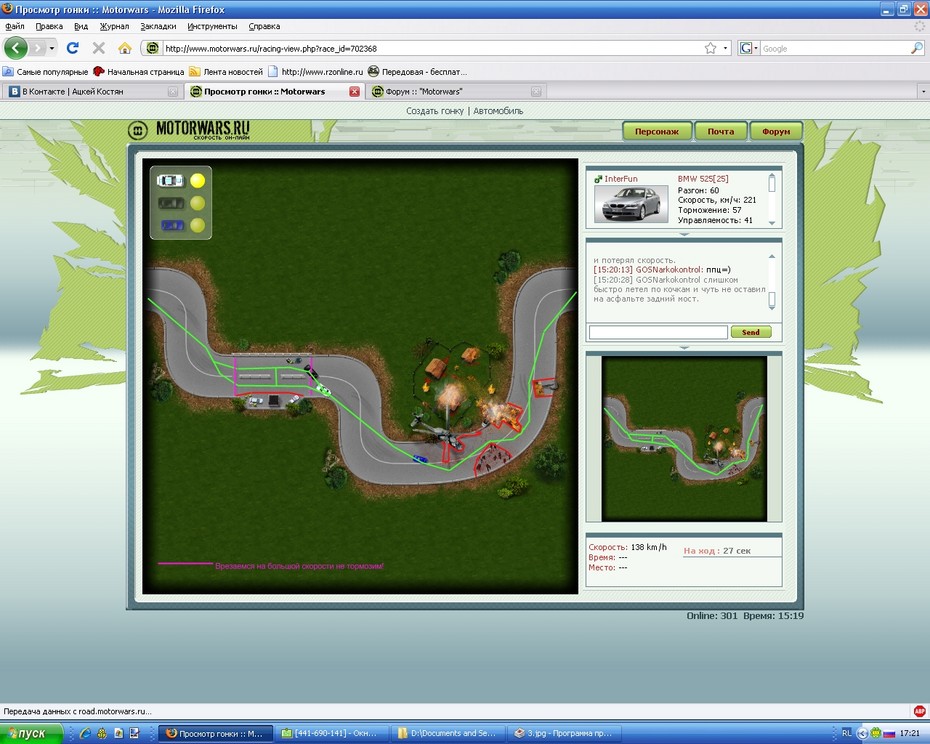
Task: Select the black car icon in race legend
Action: pyautogui.click(x=171, y=203)
